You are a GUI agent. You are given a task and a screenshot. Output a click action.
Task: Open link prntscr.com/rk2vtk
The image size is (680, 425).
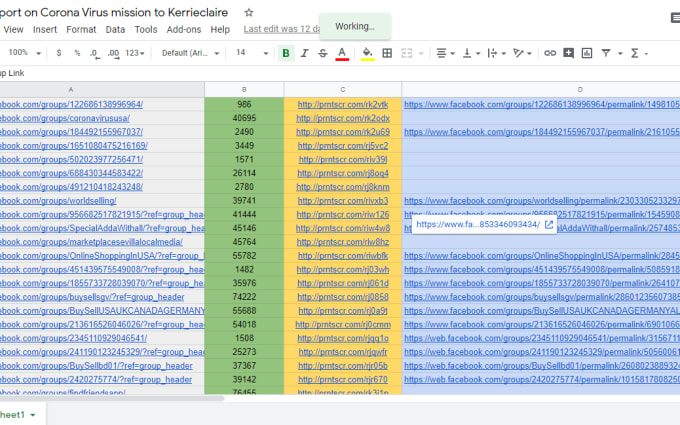coord(343,105)
